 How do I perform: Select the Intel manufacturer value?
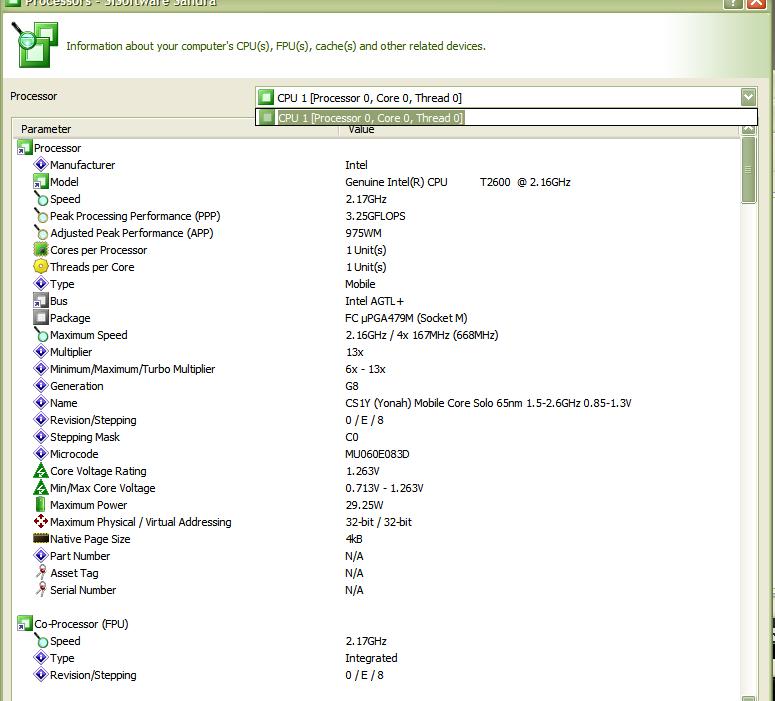pyautogui.click(x=356, y=165)
